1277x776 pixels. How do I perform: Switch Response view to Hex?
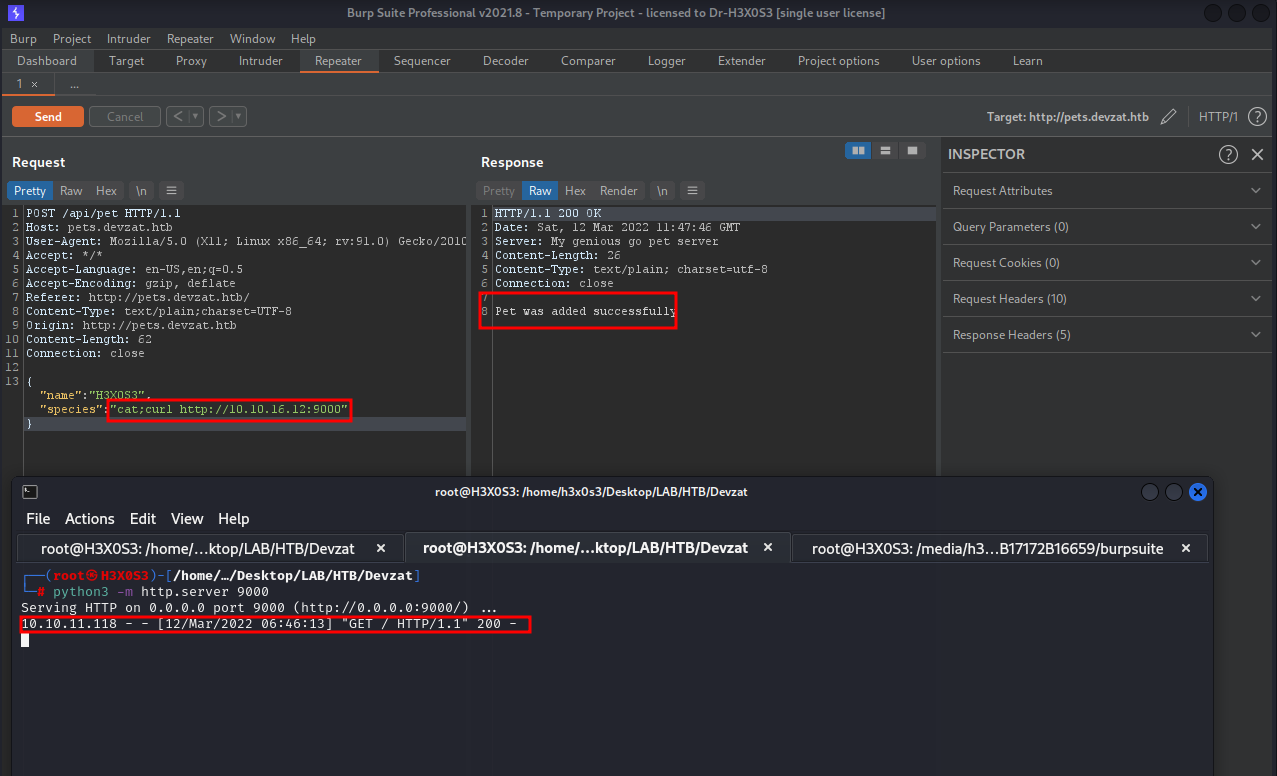pyautogui.click(x=575, y=190)
